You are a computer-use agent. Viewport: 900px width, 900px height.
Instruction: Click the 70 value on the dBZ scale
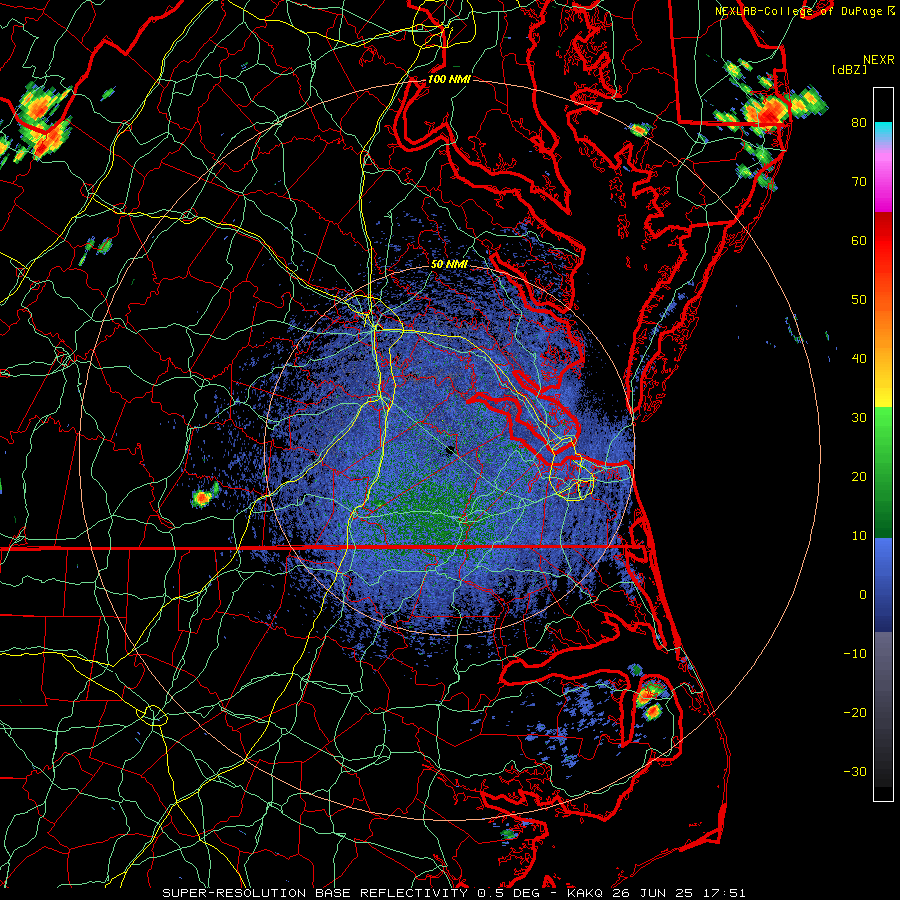point(859,181)
